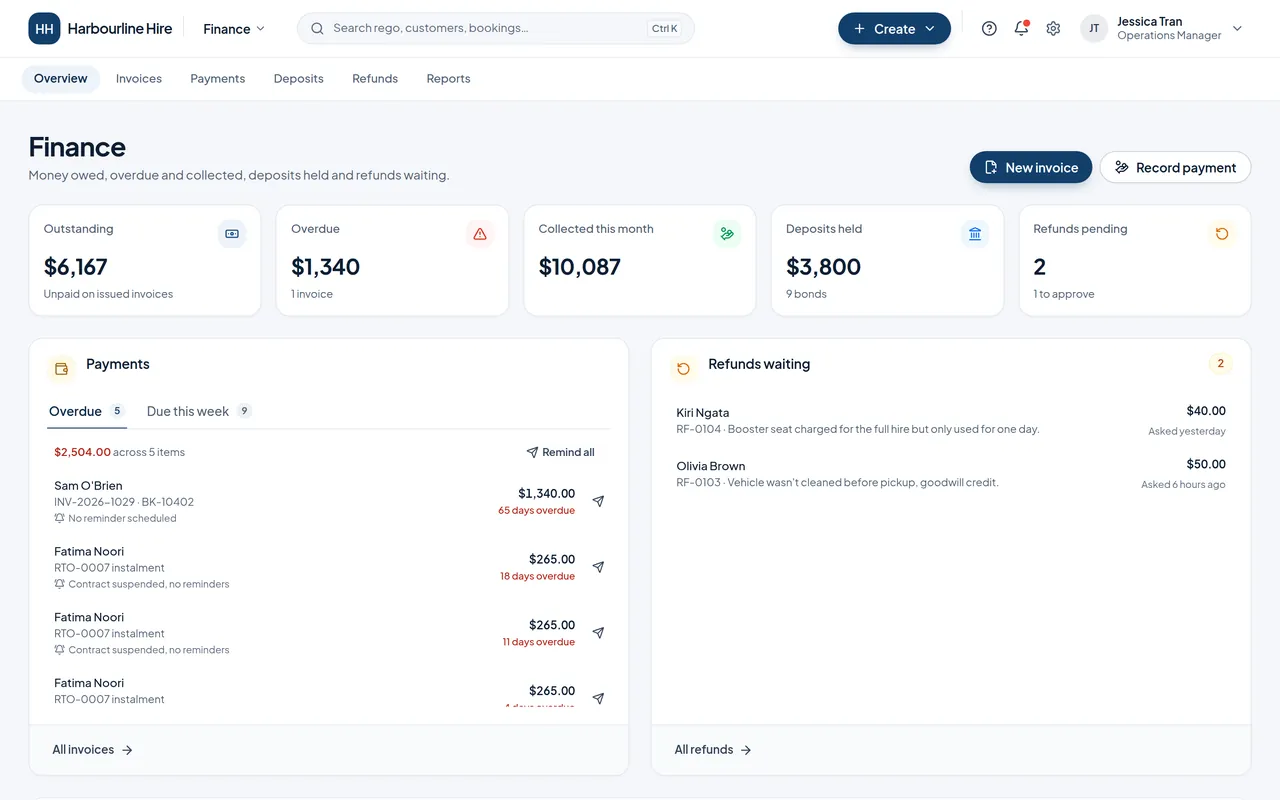This screenshot has height=800, width=1280.
Task: Open Kiri Ngata refund request RF-0104
Action: click(x=951, y=421)
